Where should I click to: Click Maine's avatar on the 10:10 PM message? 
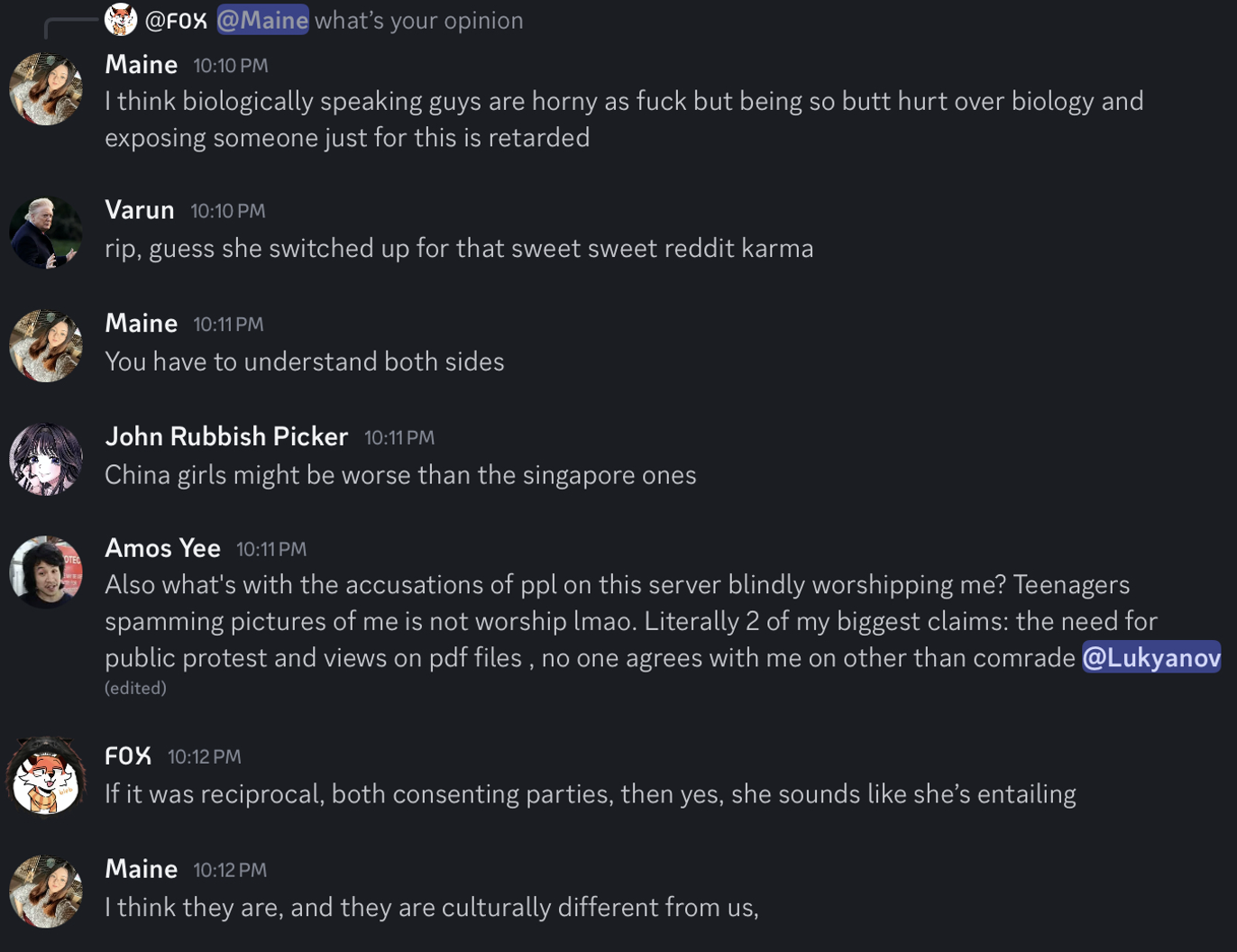click(x=46, y=88)
